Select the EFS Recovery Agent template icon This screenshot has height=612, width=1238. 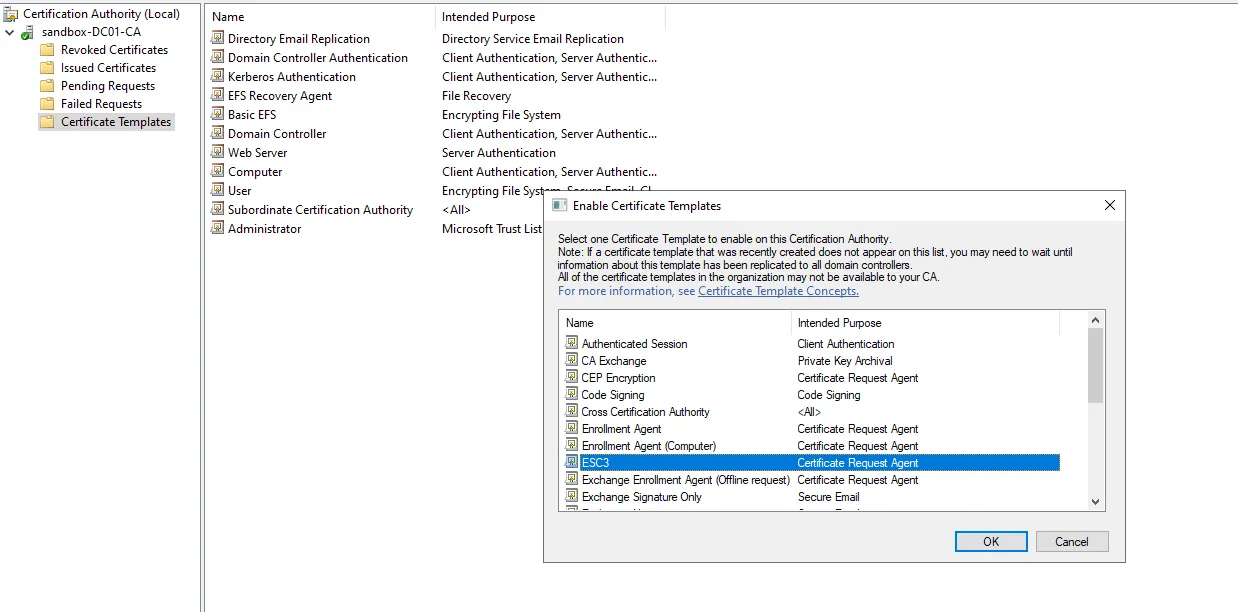click(217, 96)
